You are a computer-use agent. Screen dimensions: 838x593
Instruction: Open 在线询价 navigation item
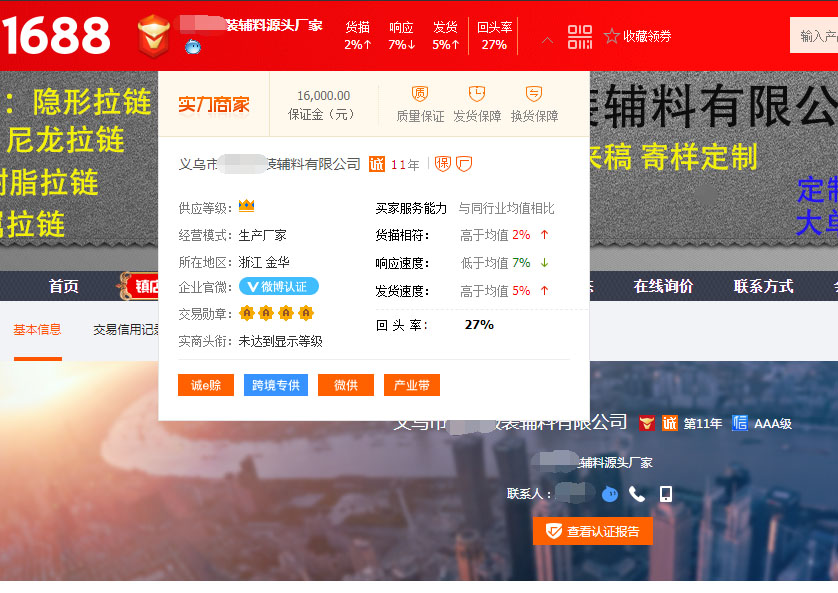(663, 286)
